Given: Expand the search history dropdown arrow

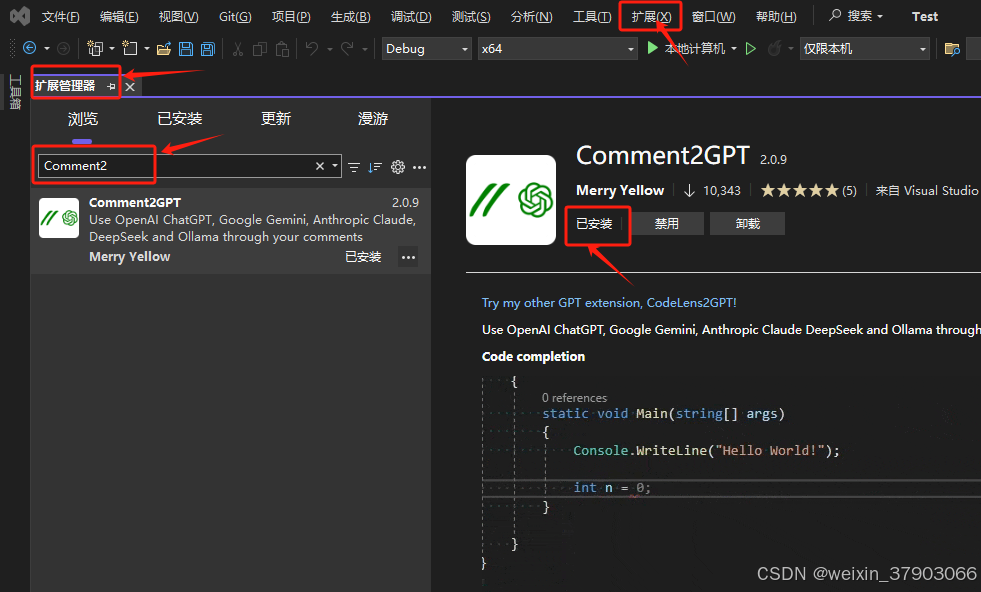Looking at the screenshot, I should point(335,166).
